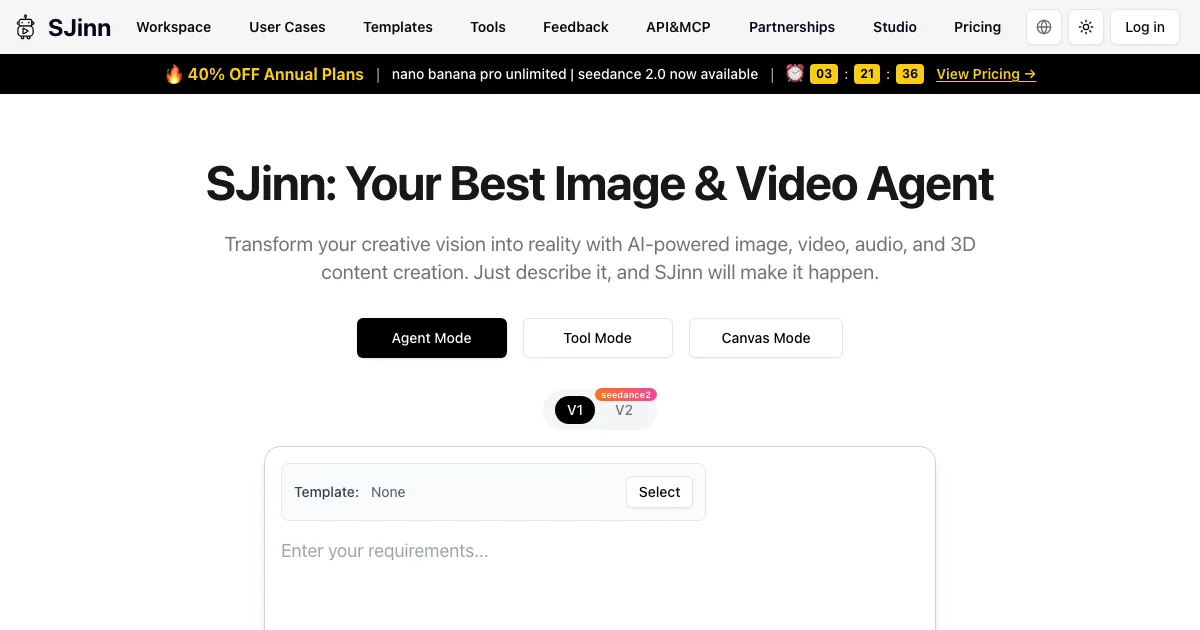Viewport: 1200px width, 630px height.
Task: Click the 40% OFF Annual Plans text
Action: (x=276, y=74)
